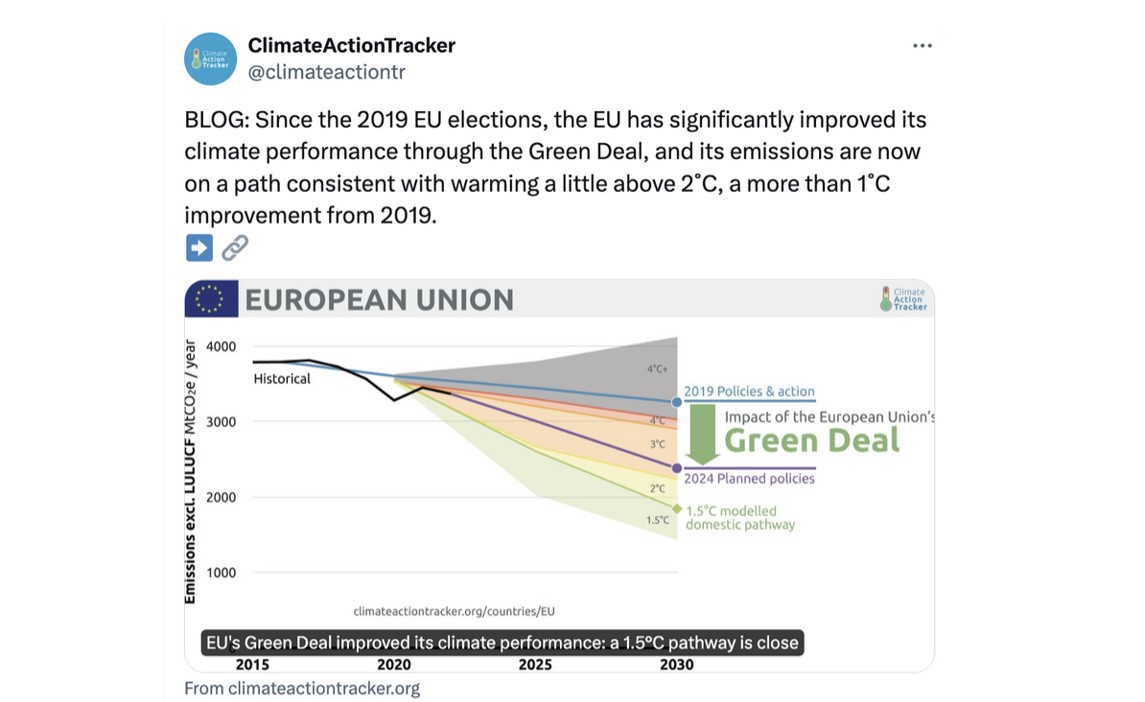Click the "Historical" line label on chart
This screenshot has height=702, width=1145.
[282, 379]
